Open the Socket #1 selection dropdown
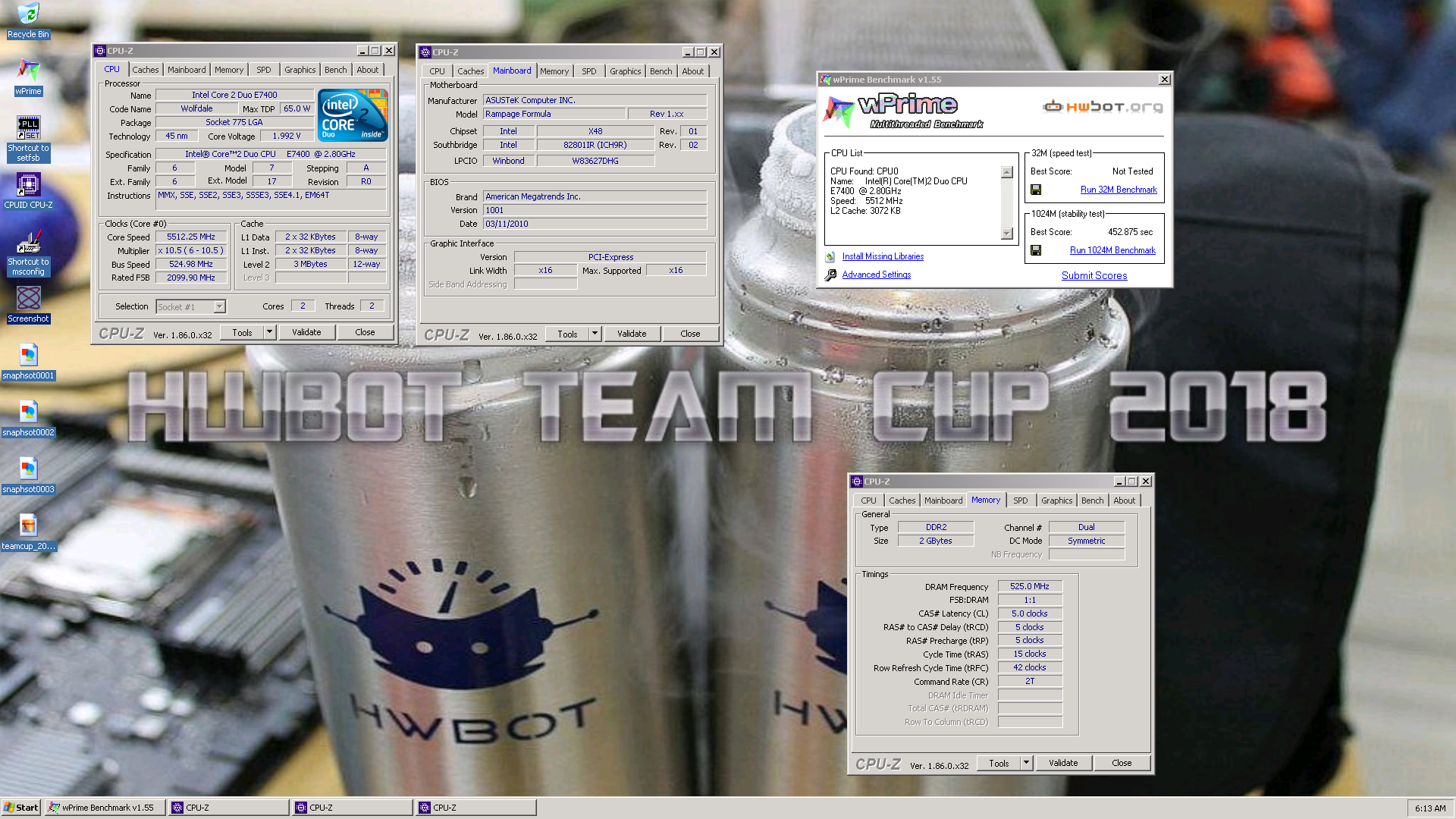This screenshot has width=1456, height=819. pyautogui.click(x=219, y=306)
